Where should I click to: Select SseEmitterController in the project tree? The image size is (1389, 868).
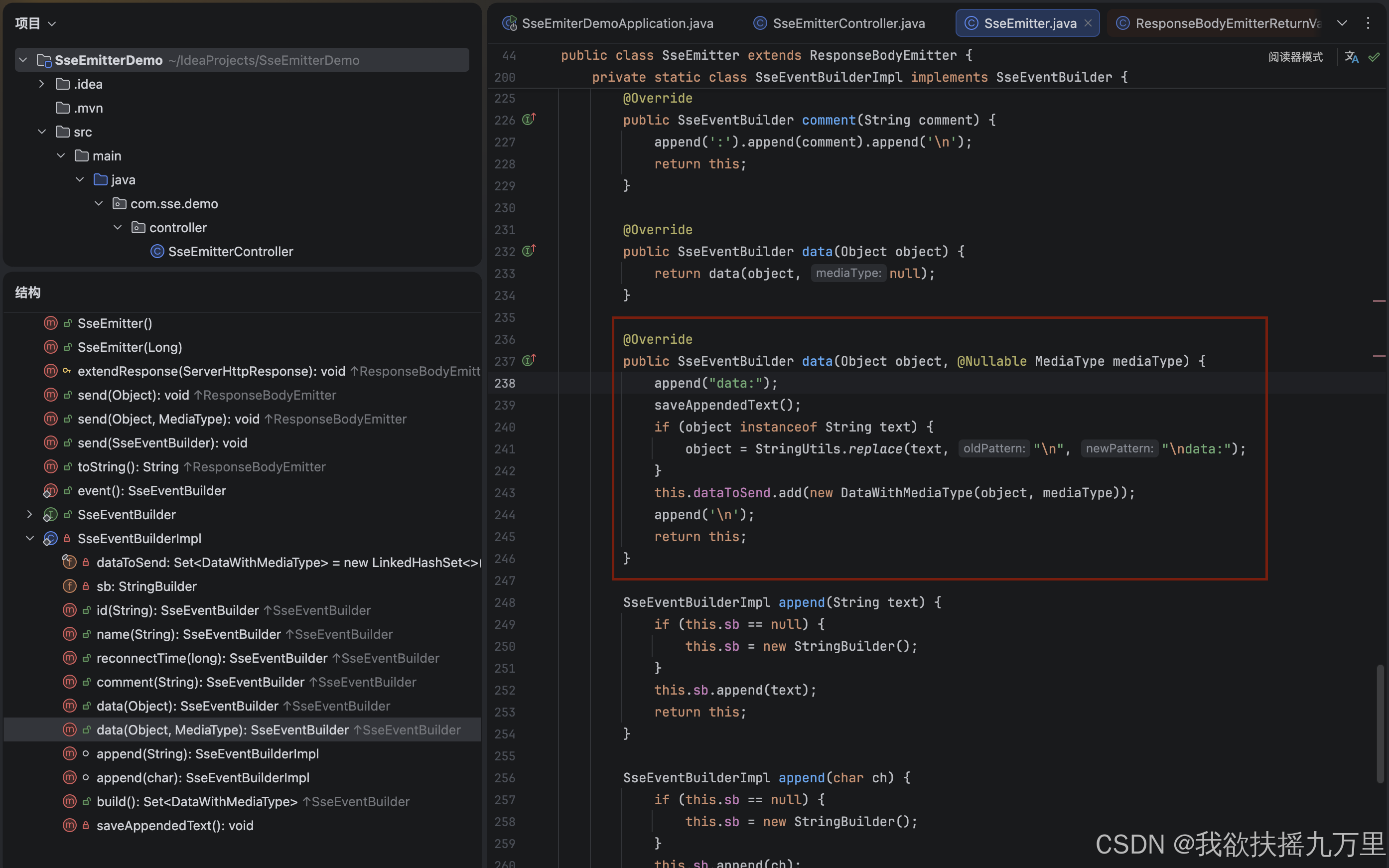click(230, 252)
